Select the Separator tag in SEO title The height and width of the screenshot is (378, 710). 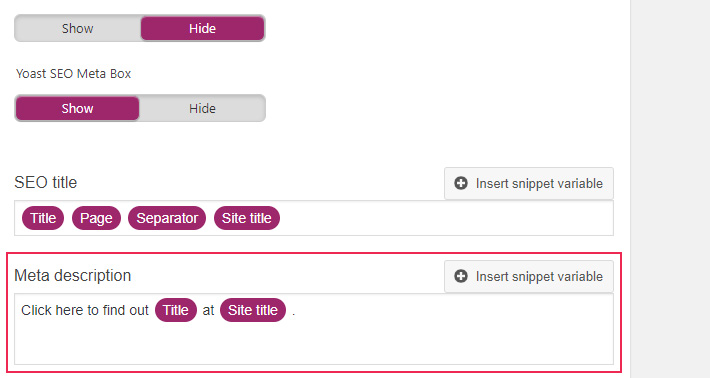point(167,218)
